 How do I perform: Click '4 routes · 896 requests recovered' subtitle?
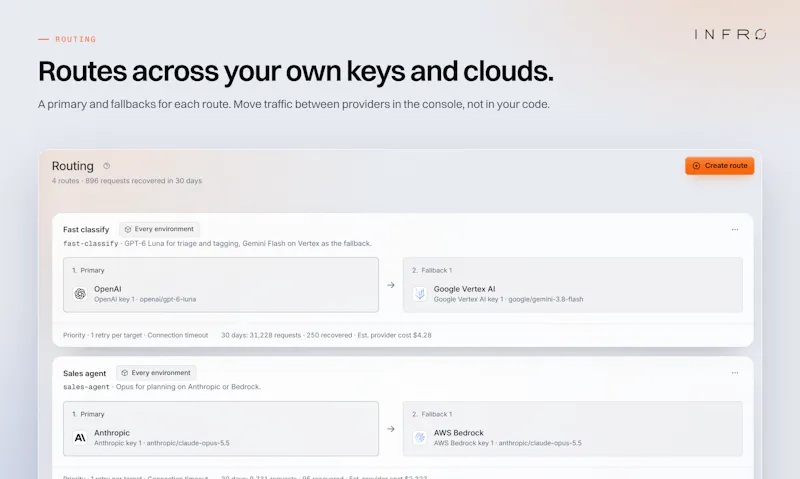(127, 181)
